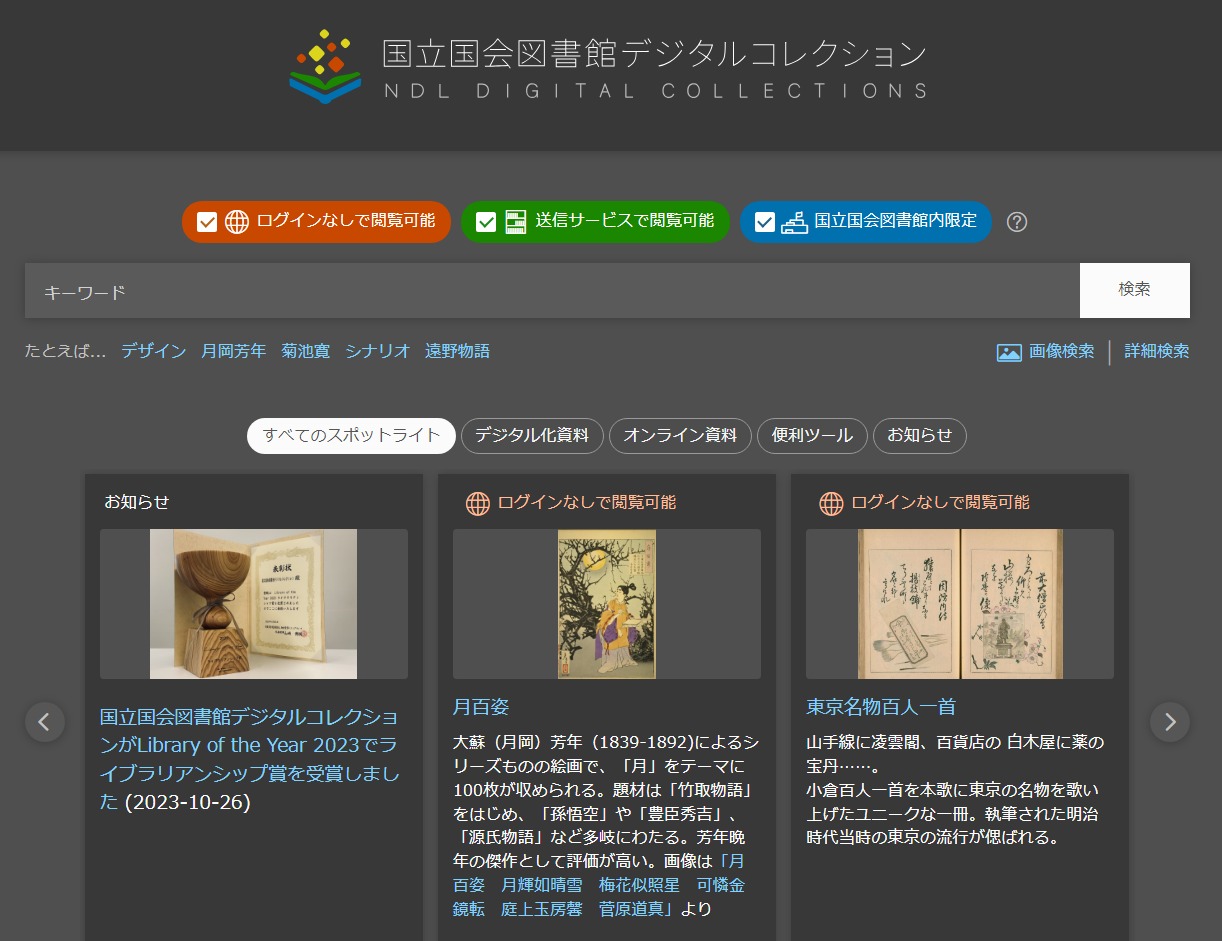Viewport: 1222px width, 941px height.
Task: Open the お知らせ tab
Action: pyautogui.click(x=920, y=436)
